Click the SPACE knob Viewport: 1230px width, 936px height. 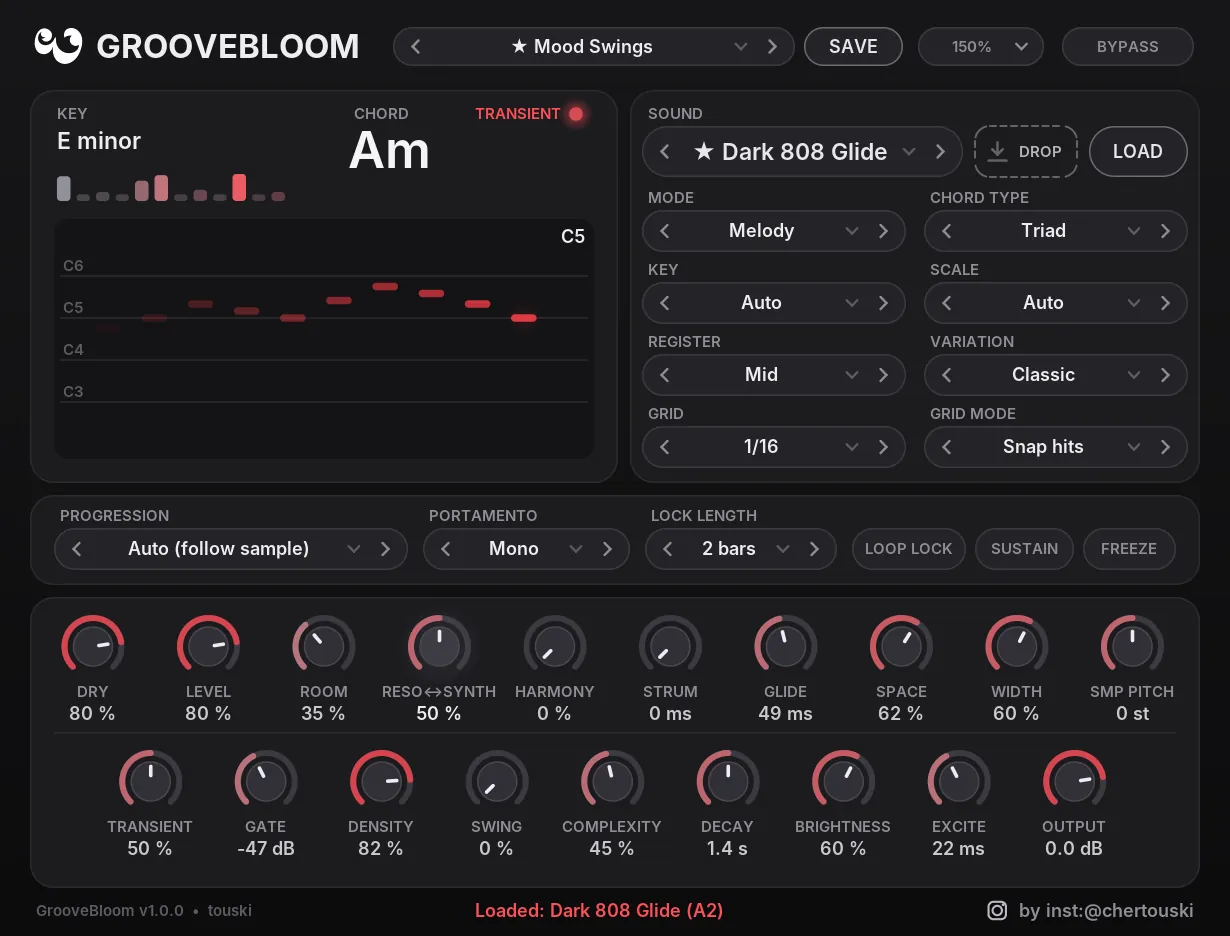point(901,646)
